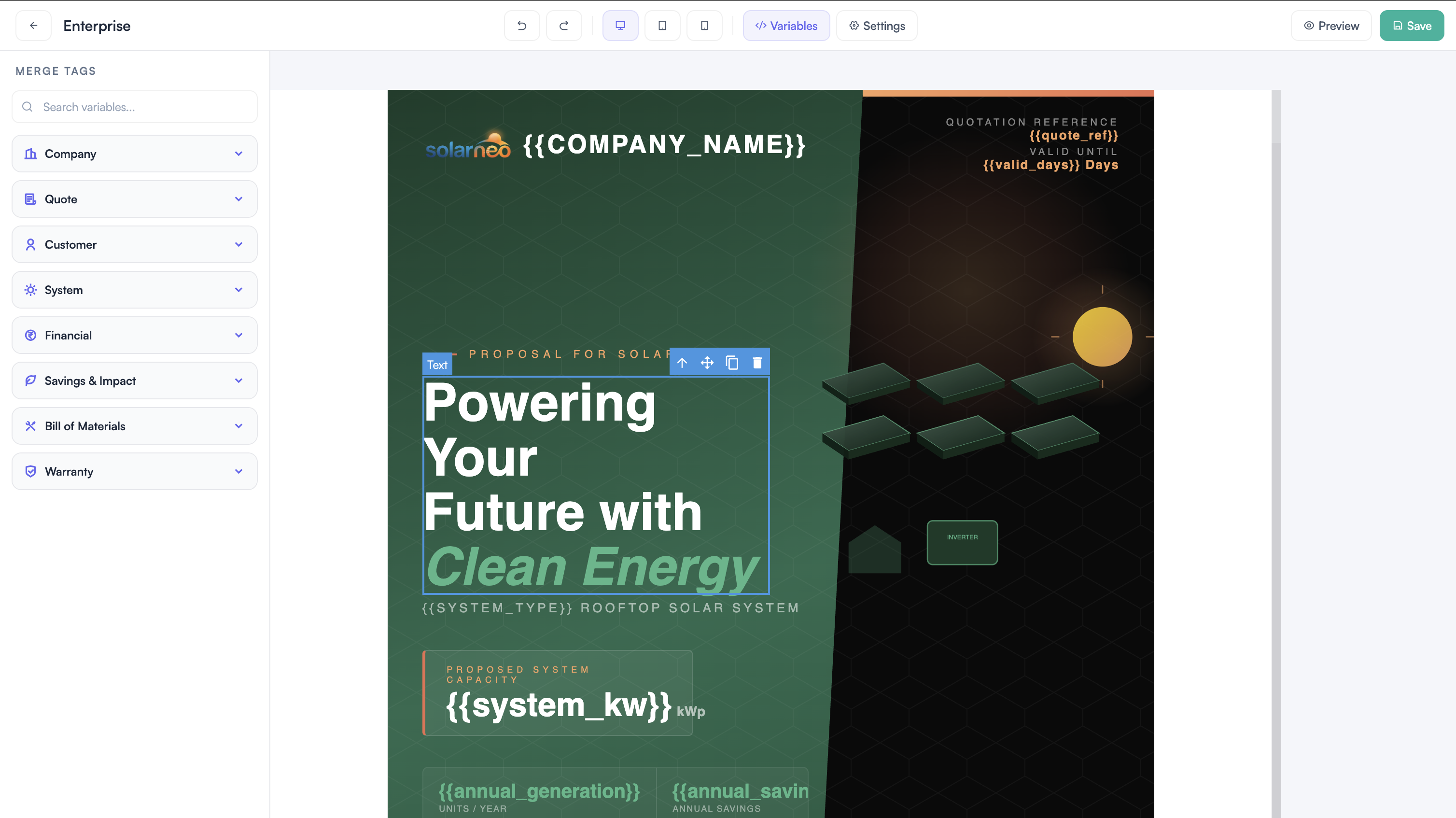1456x818 pixels.
Task: Select the {{valid_days}} Days text
Action: (x=1050, y=165)
